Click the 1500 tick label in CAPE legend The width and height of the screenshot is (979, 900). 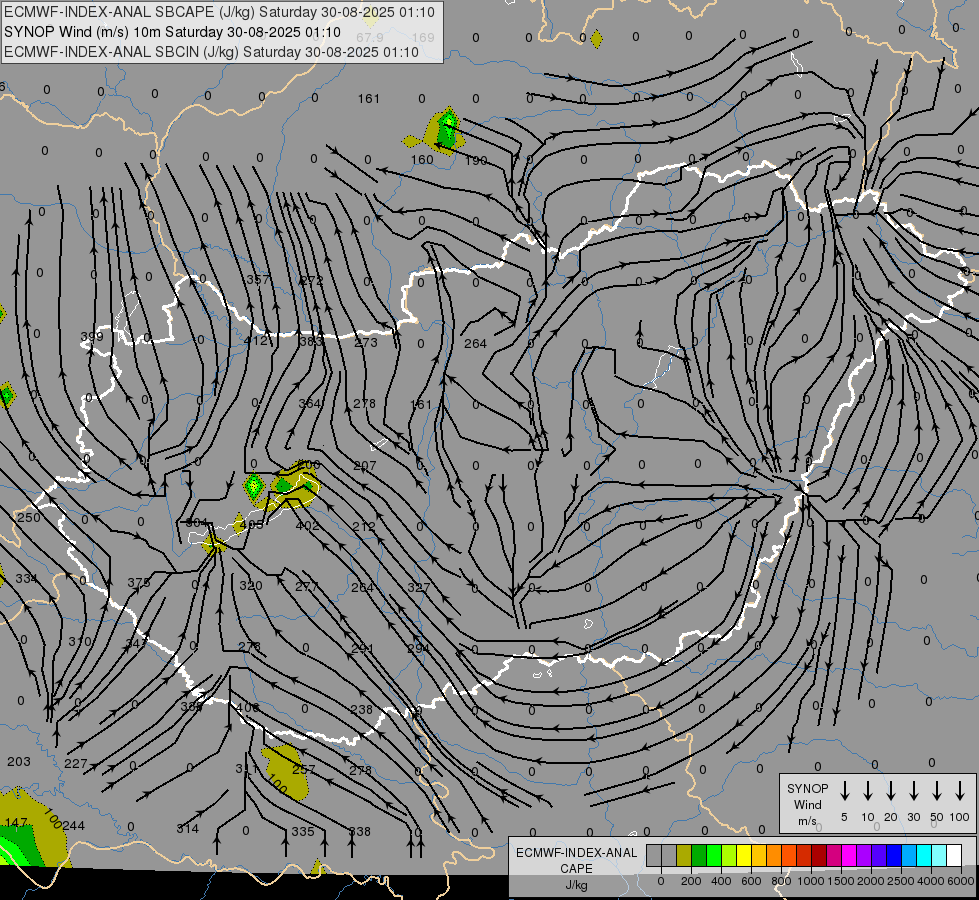(840, 881)
